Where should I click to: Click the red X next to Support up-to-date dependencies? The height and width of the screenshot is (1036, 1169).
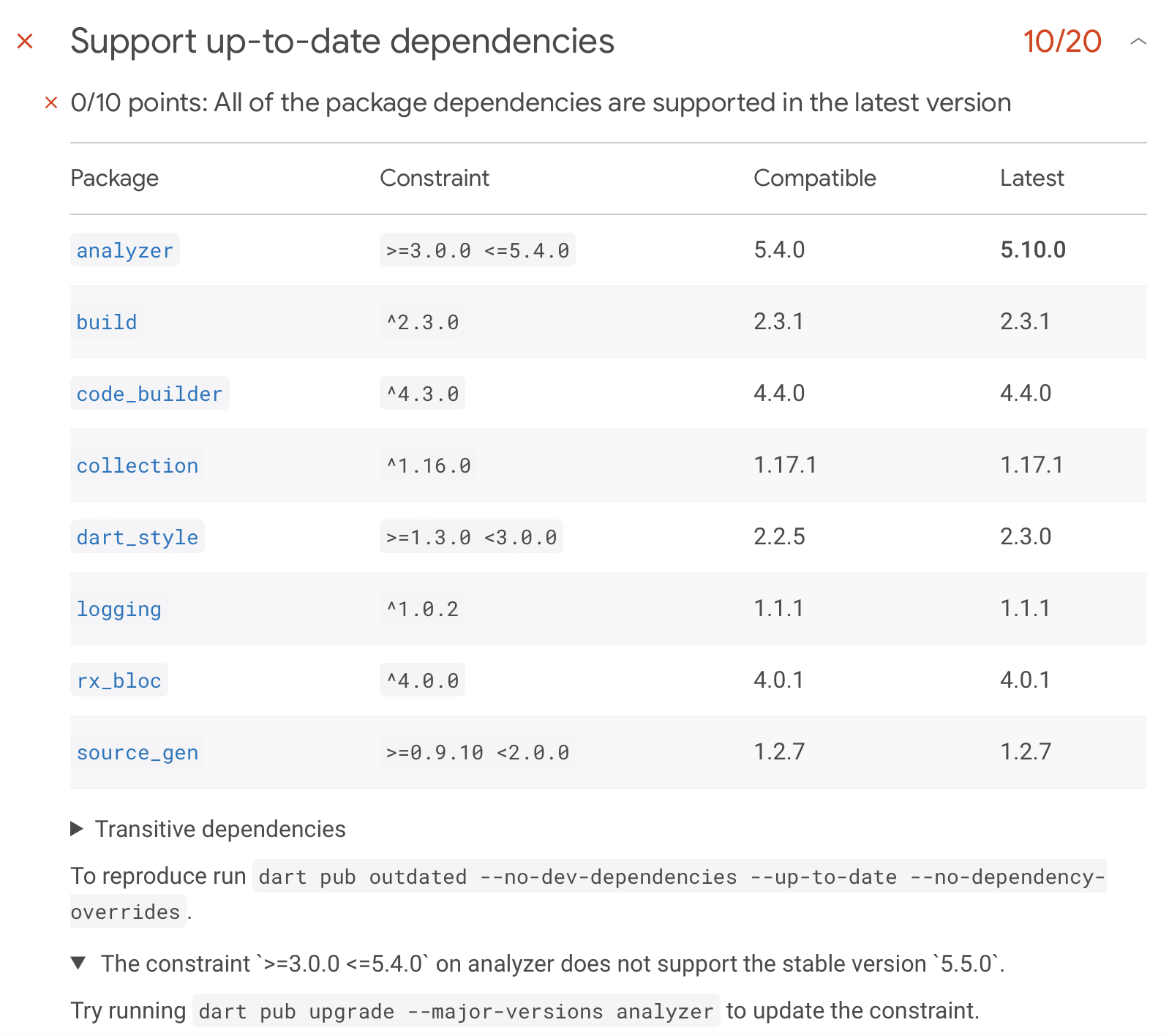click(26, 42)
